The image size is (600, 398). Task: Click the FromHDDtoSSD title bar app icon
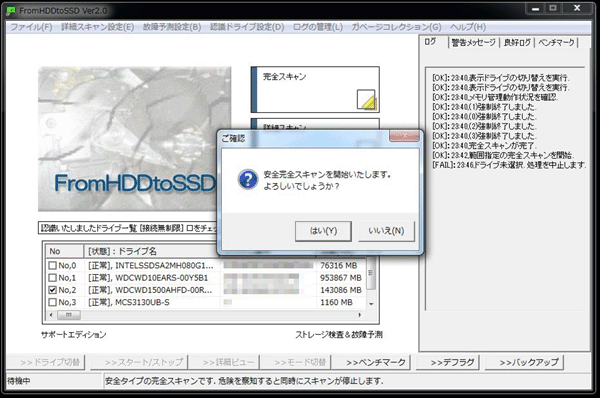point(11,11)
